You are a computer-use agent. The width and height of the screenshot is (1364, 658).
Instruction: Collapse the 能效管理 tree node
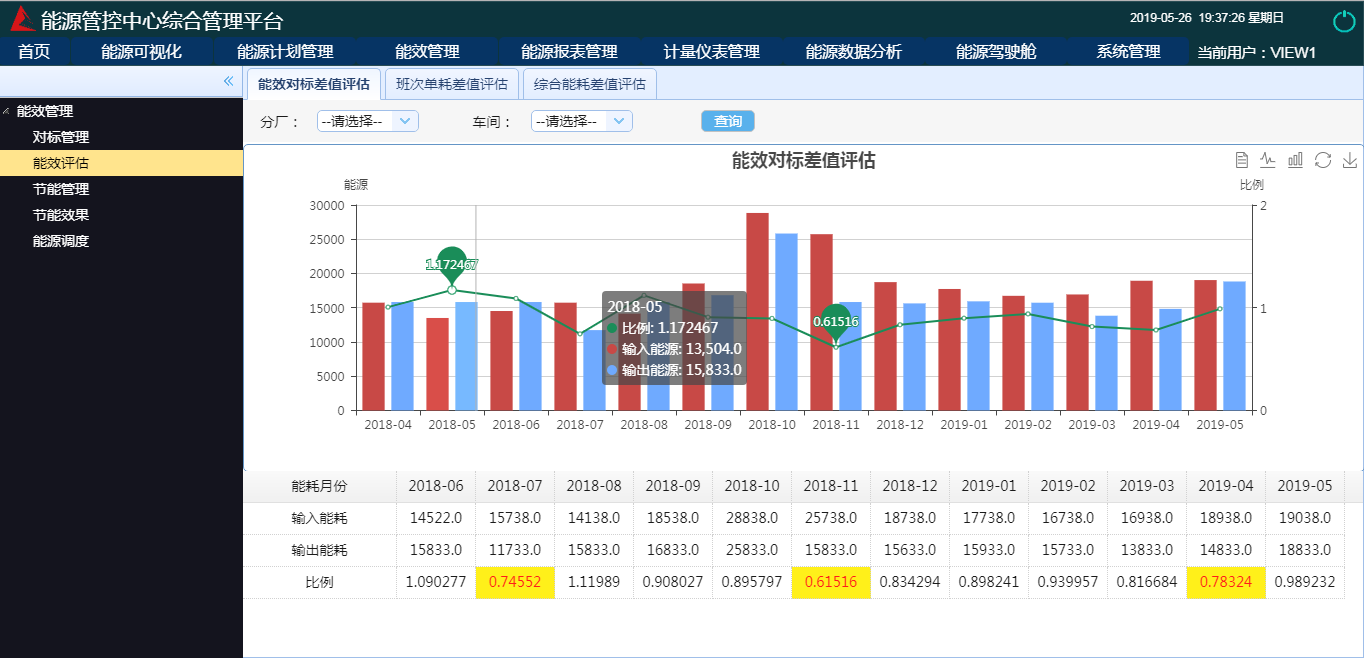[x=7, y=111]
